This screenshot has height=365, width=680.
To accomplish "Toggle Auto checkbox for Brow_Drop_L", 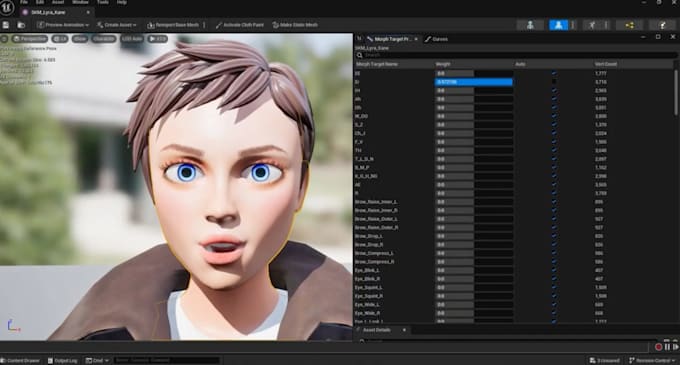I will click(x=554, y=236).
